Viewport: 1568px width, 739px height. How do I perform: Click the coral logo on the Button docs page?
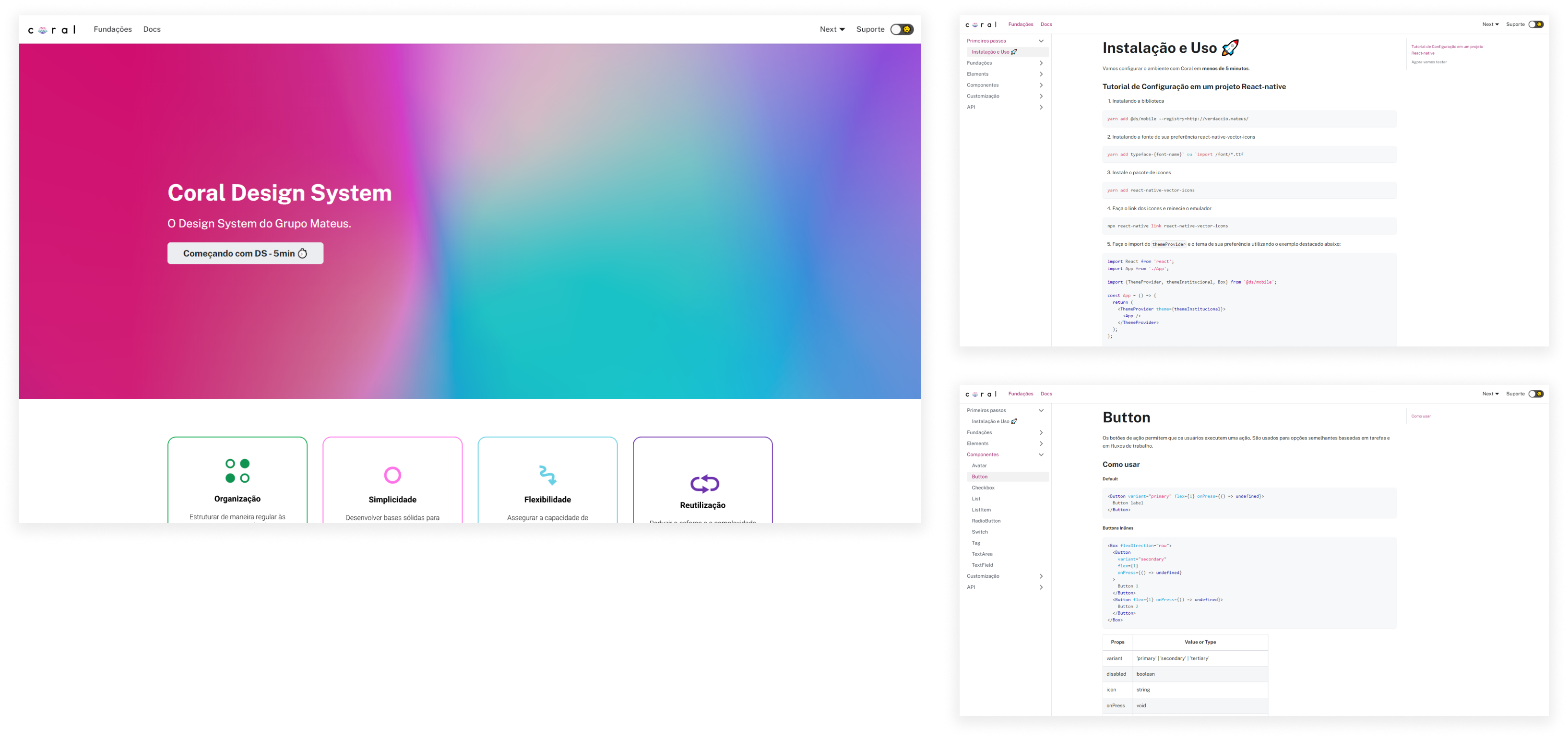coord(981,394)
